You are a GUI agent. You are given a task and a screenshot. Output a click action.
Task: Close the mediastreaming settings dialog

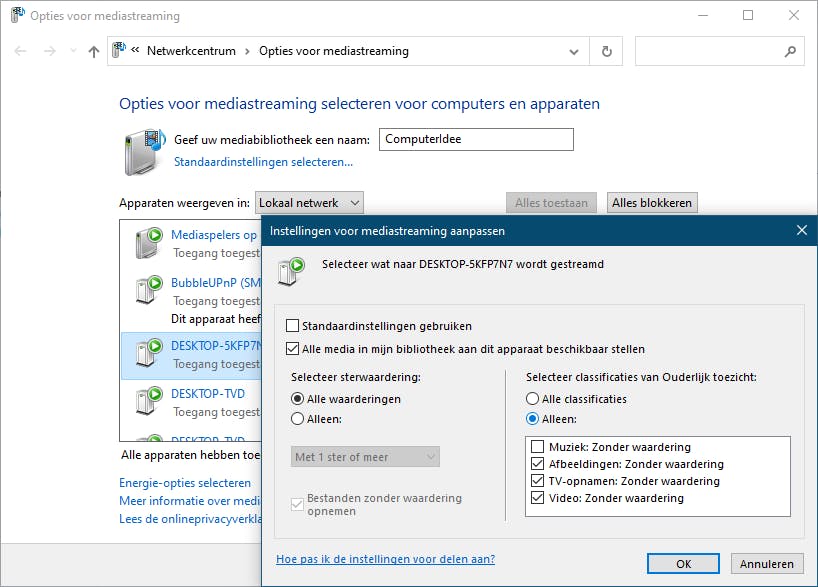801,230
